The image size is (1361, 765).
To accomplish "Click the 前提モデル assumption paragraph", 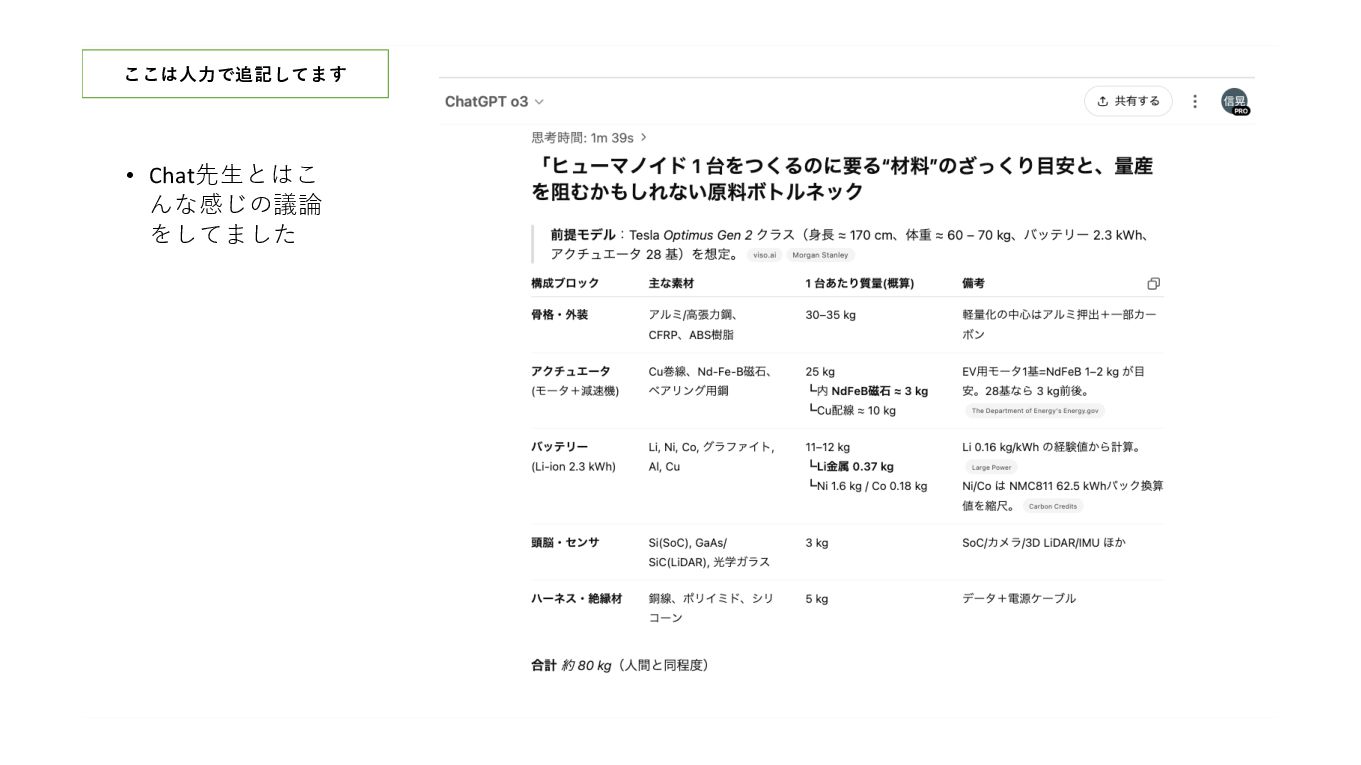I will point(848,245).
